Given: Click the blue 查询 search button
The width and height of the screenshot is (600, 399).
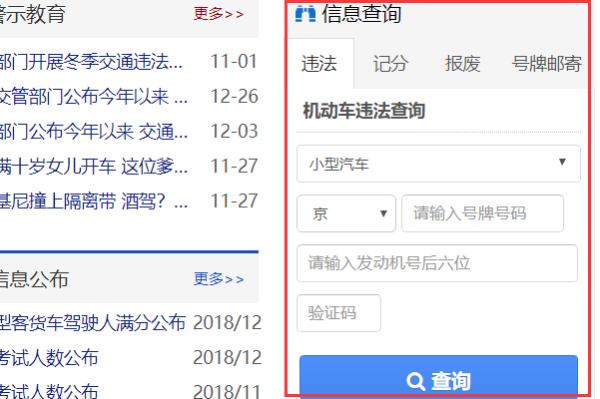Looking at the screenshot, I should tap(439, 377).
